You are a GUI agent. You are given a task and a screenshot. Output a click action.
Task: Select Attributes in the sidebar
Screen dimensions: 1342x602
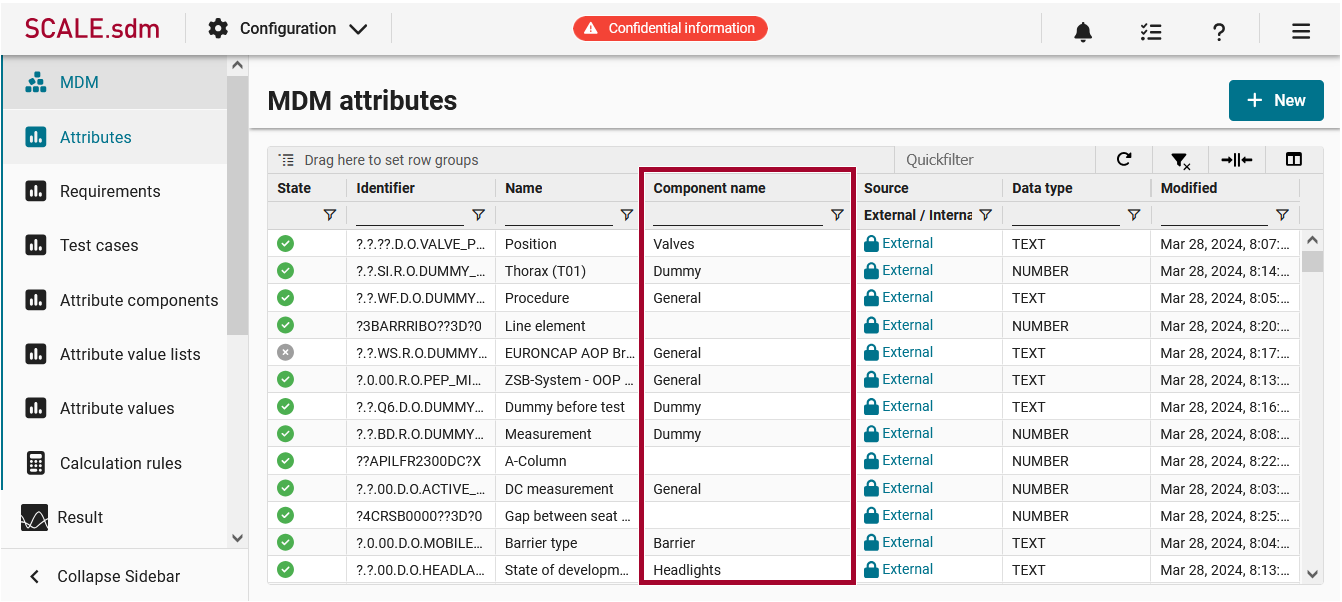[x=114, y=137]
